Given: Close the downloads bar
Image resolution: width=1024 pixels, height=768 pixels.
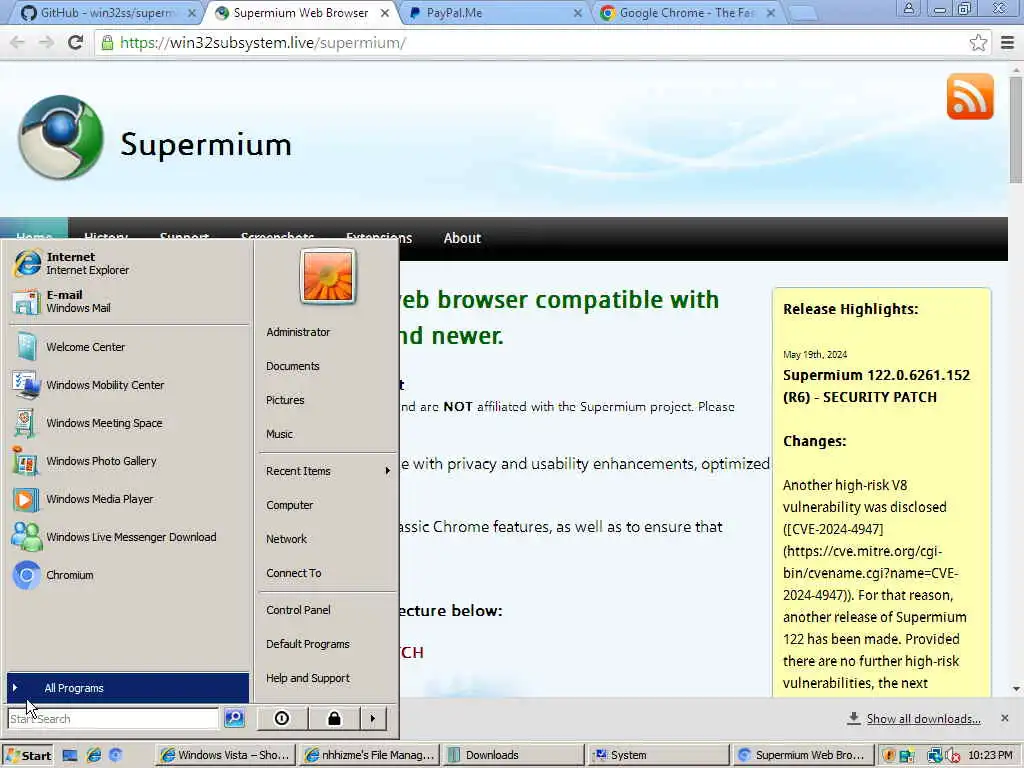Looking at the screenshot, I should click(x=1004, y=718).
